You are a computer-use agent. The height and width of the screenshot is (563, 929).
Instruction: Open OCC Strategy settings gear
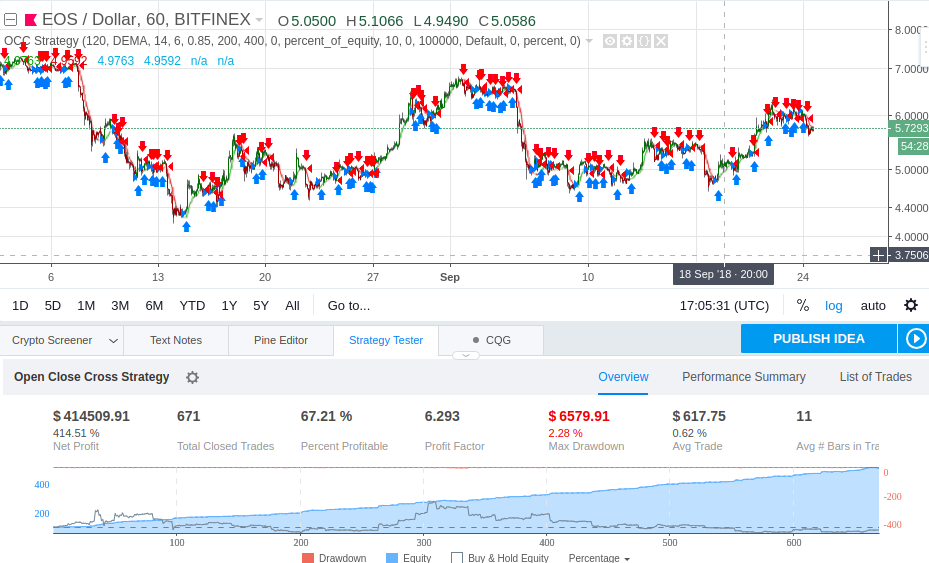[627, 41]
